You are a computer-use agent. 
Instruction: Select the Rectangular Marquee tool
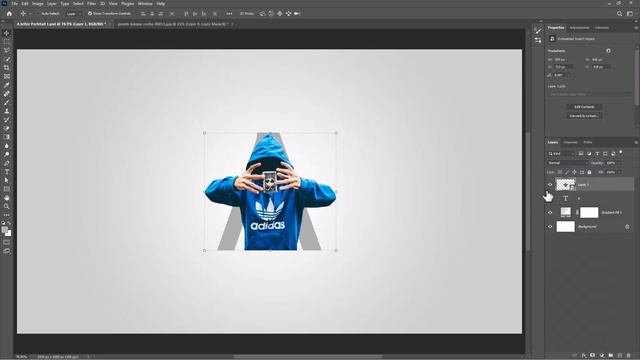7,42
